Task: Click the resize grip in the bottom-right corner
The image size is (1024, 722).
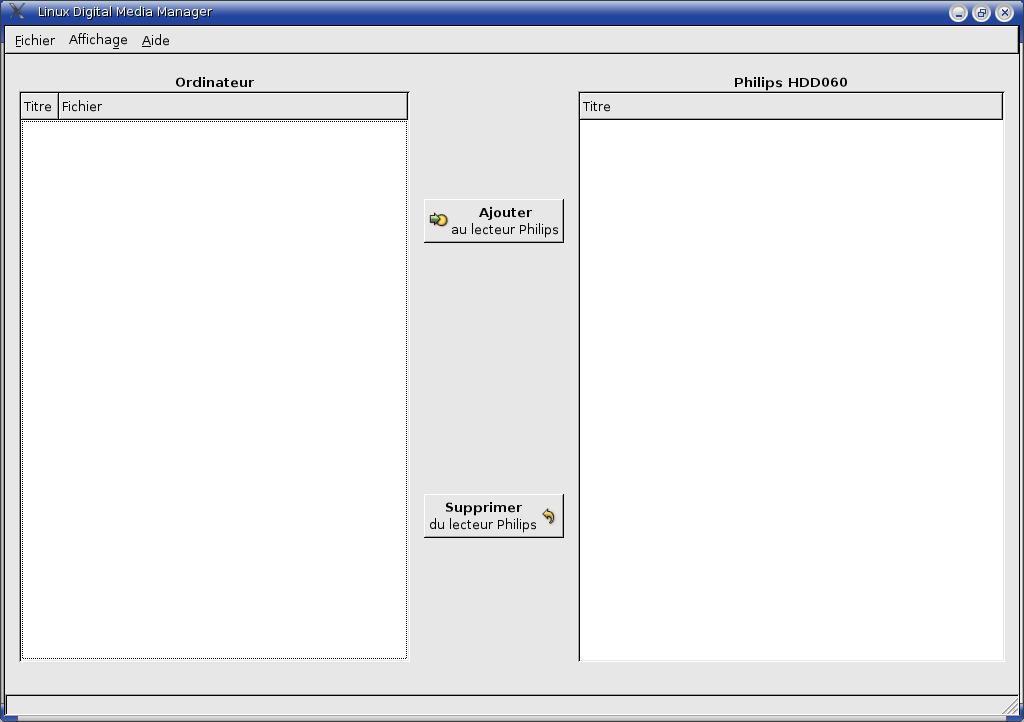Action: [1010, 707]
